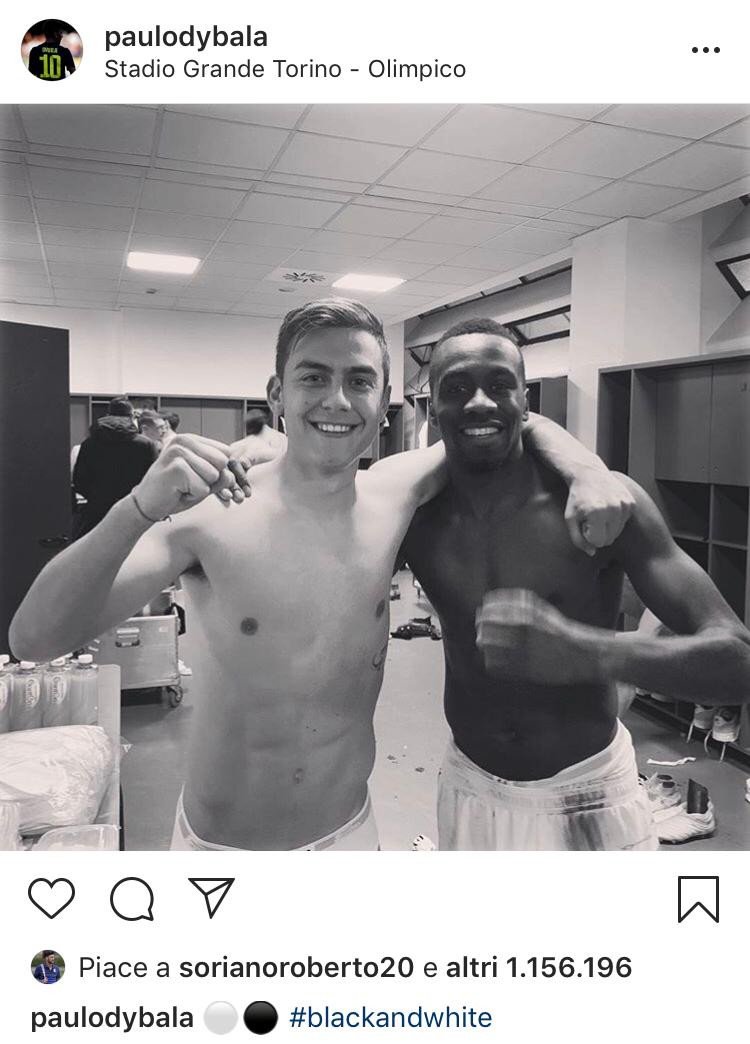
Task: Click the #blackandwhite hashtag
Action: coord(390,1018)
